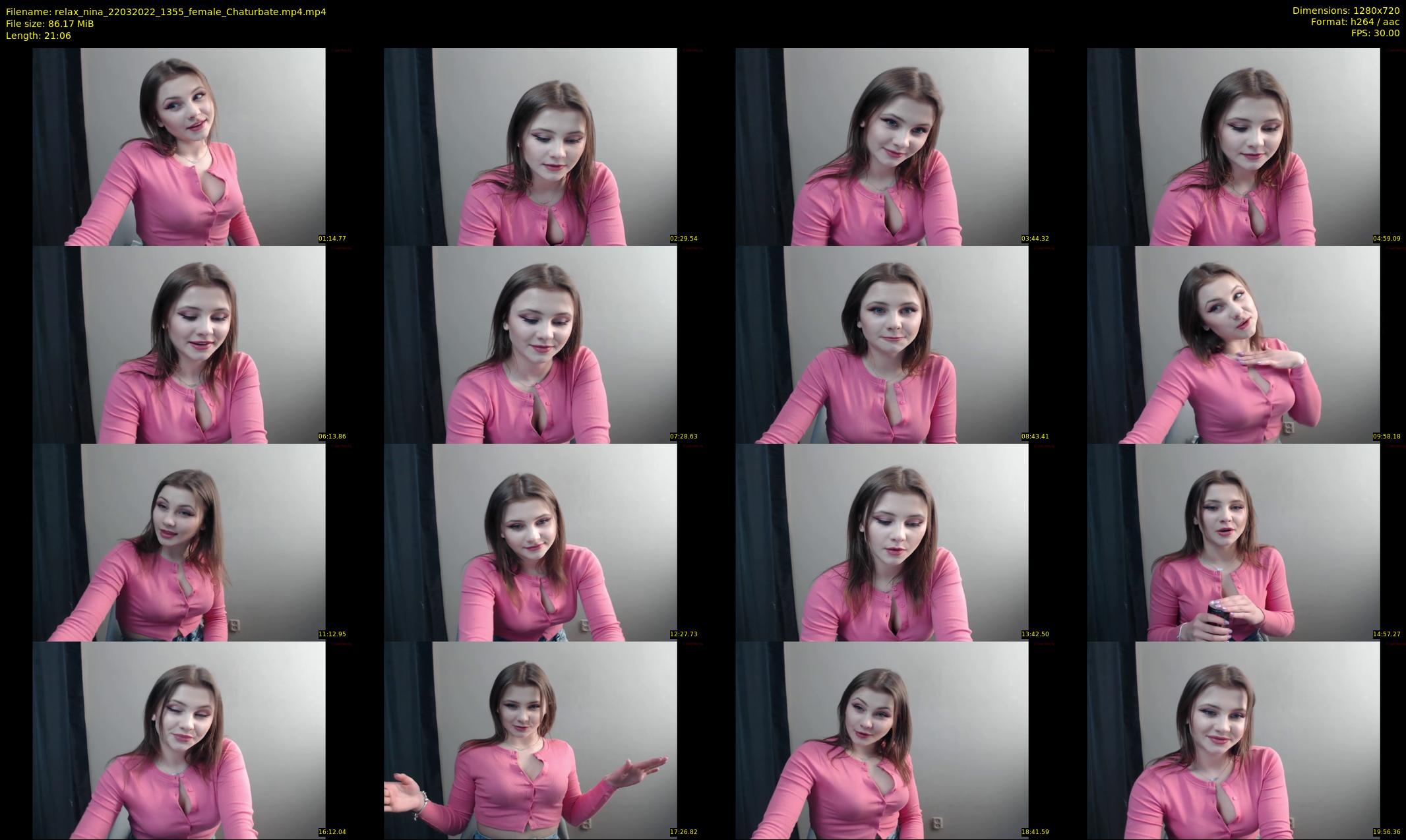Select the frame with hand on chest at 09:58.18

coord(1233,344)
